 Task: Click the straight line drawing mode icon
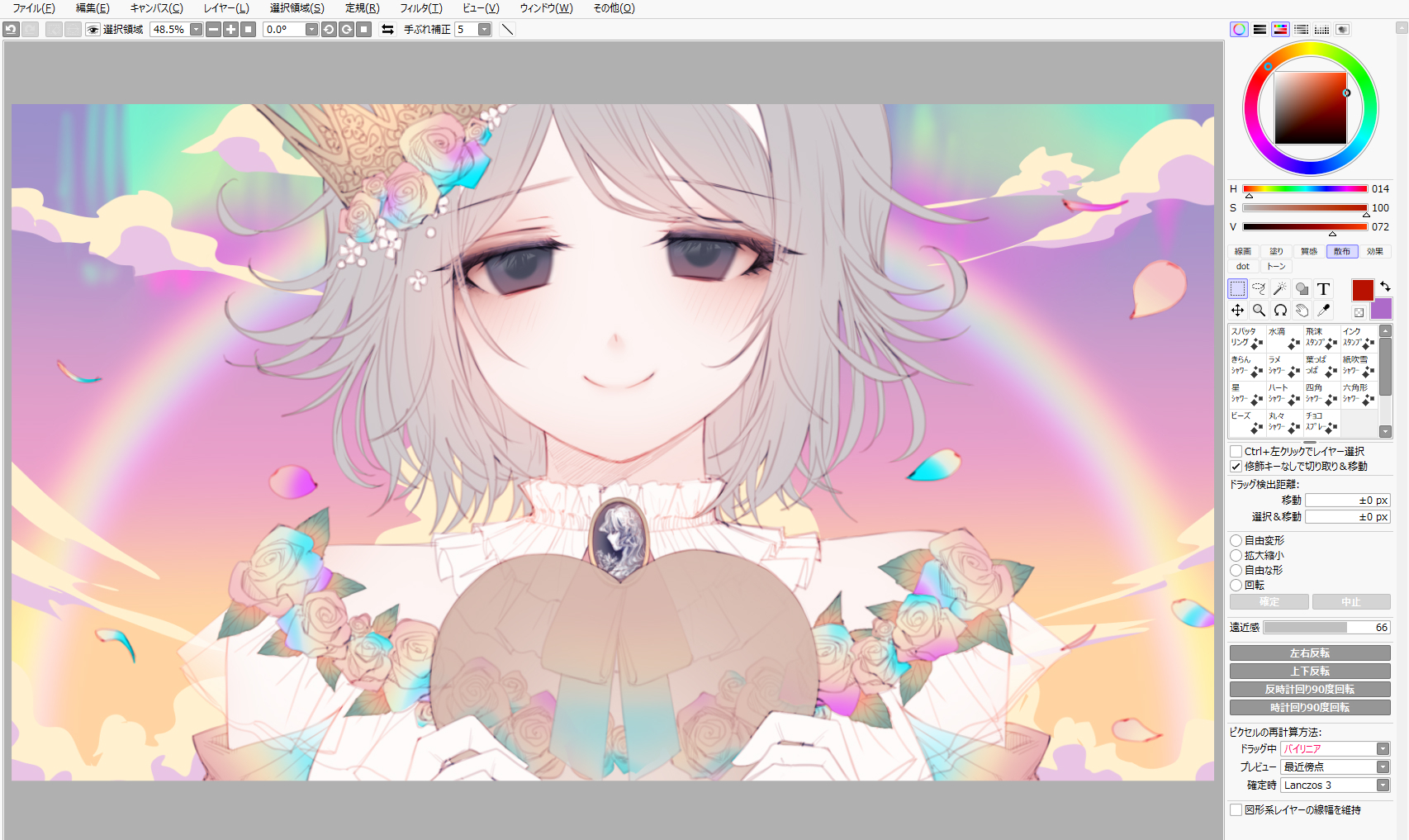coord(507,29)
